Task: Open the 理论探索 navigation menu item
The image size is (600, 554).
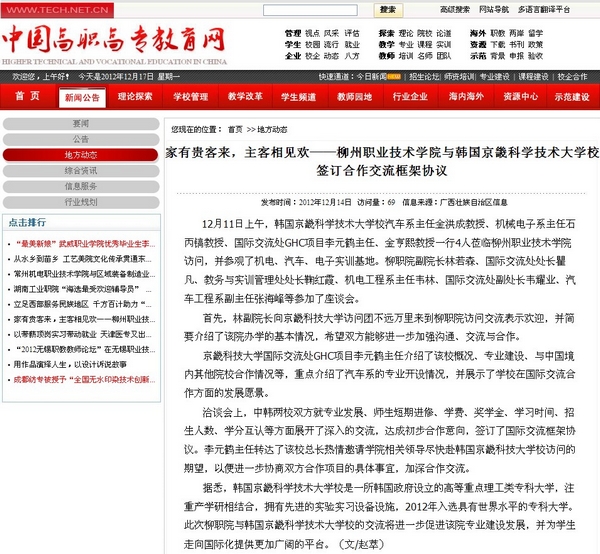Action: 135,97
